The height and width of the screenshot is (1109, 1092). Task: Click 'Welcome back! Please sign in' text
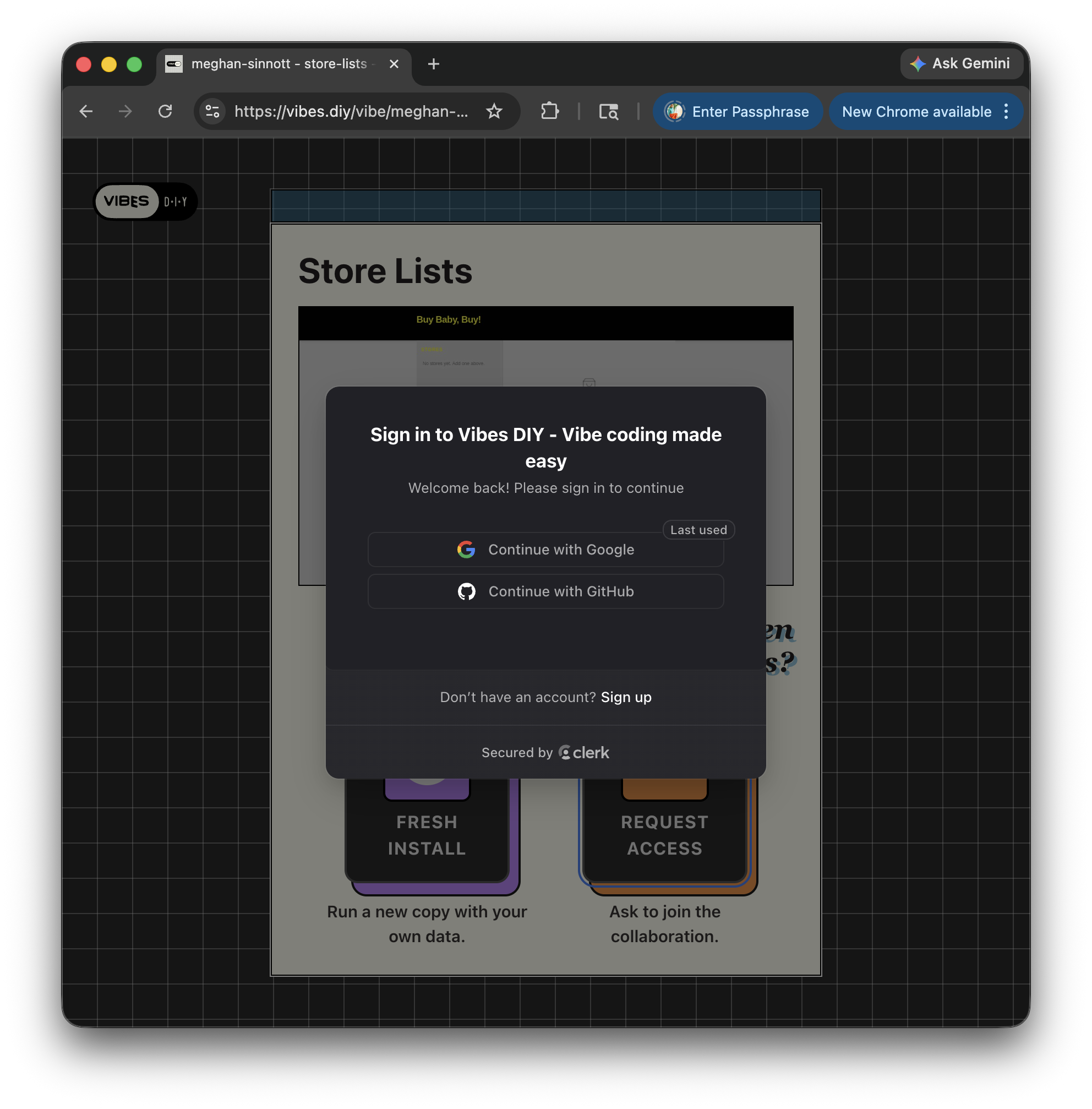[x=545, y=488]
